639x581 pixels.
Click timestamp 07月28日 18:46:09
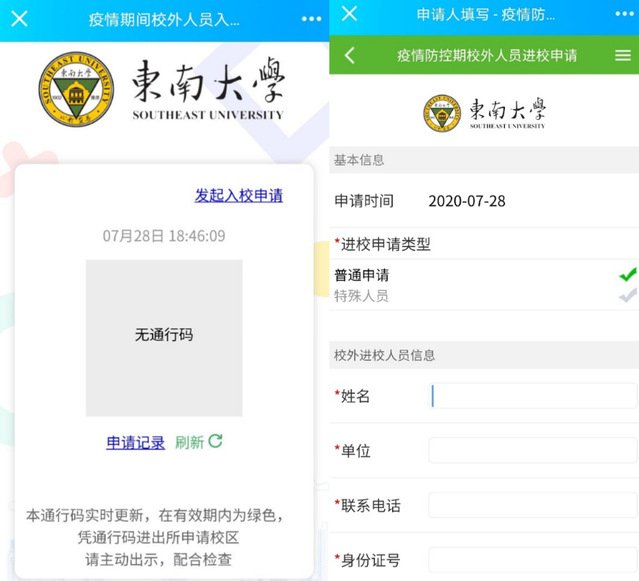click(164, 236)
